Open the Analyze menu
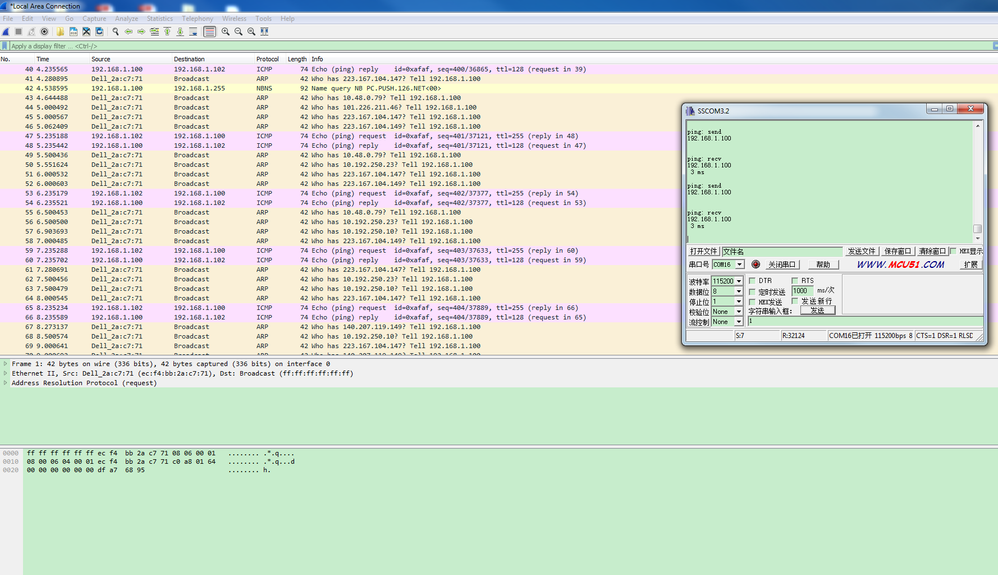998x575 pixels. tap(126, 18)
